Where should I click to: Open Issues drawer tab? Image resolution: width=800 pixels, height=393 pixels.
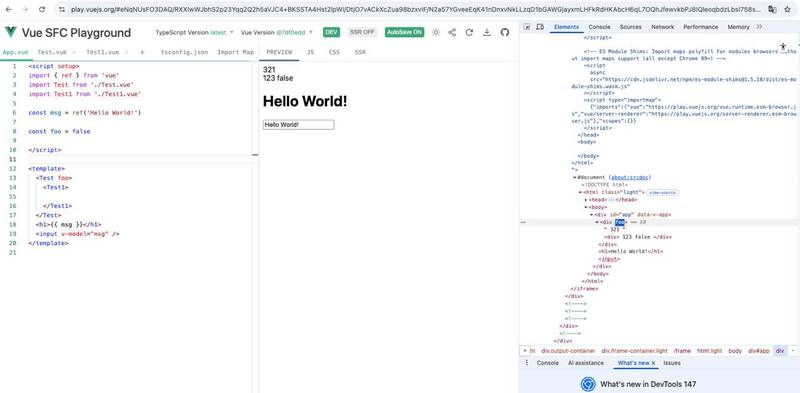click(672, 363)
